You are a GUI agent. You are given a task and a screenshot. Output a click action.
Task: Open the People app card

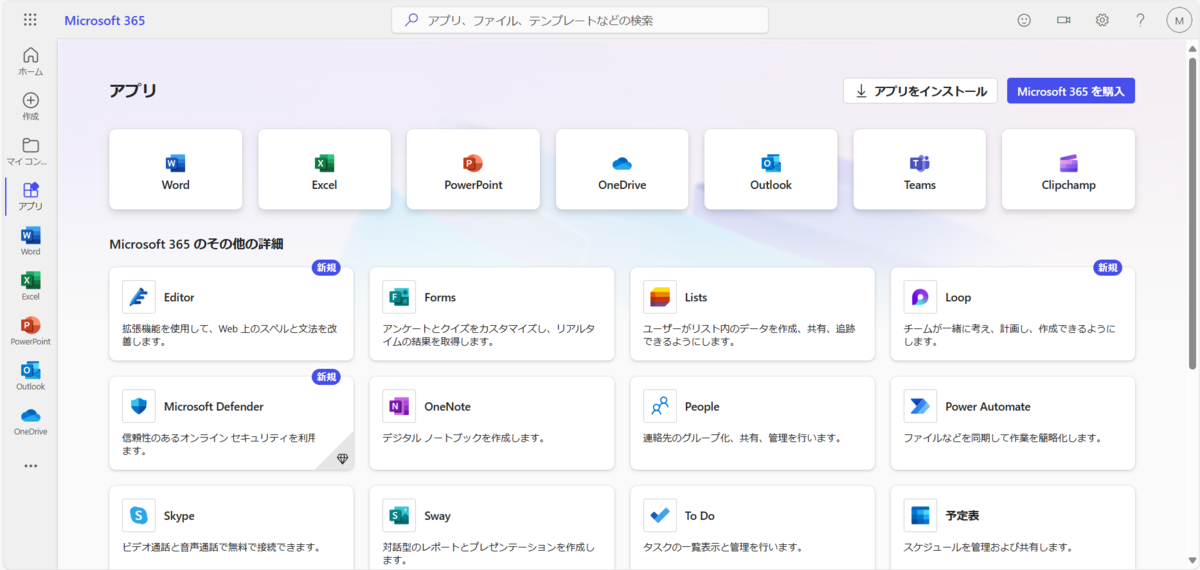tap(752, 423)
